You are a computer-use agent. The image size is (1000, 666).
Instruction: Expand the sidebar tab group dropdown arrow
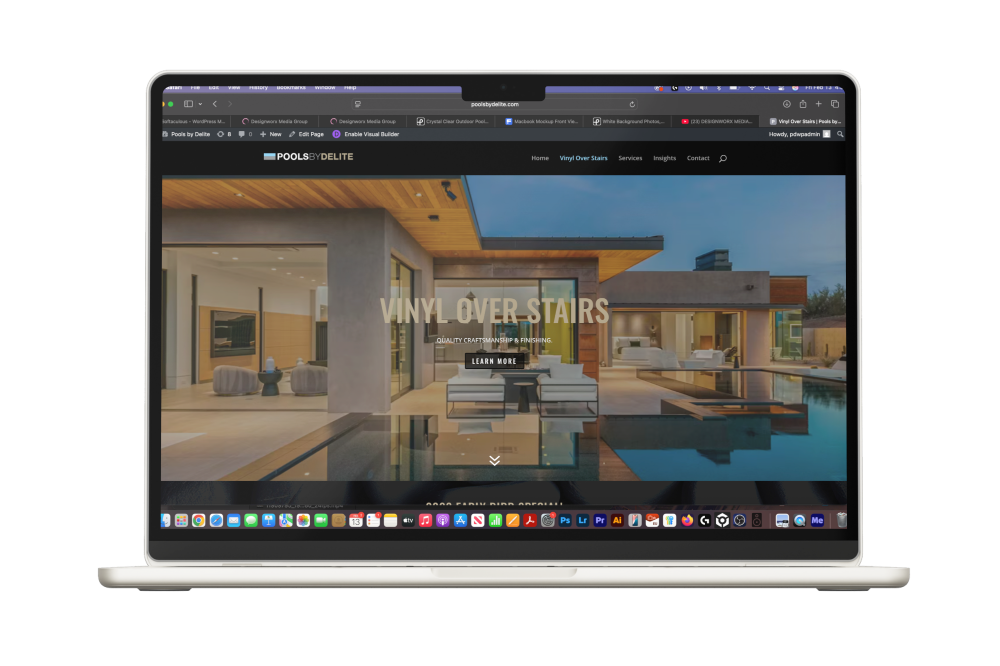[x=200, y=104]
